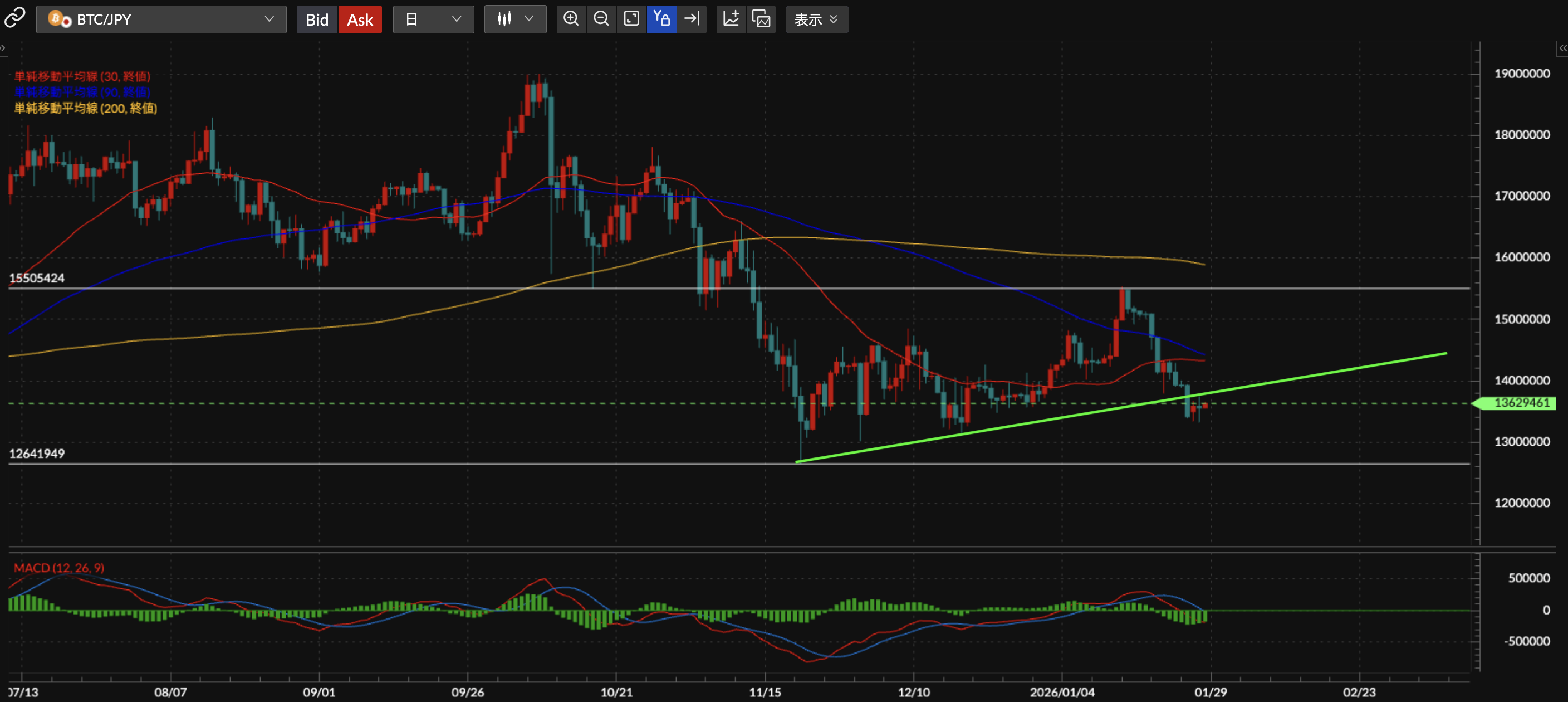Open the add indicator chart icon
This screenshot has width=1568, height=702.
click(x=731, y=19)
